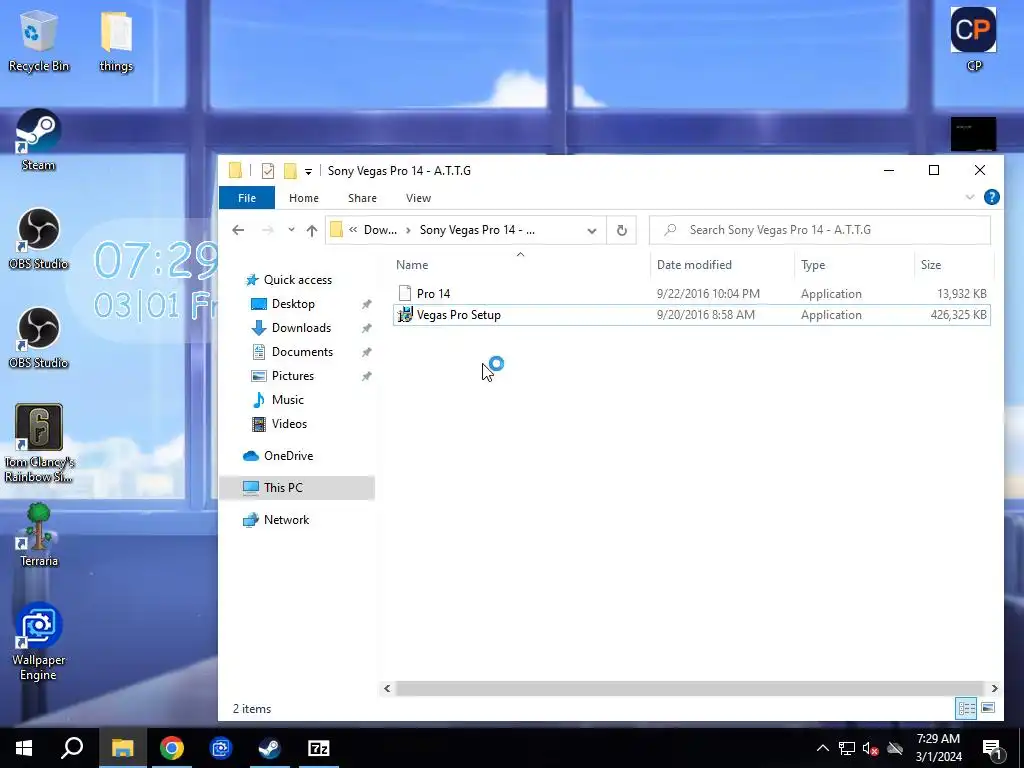This screenshot has height=768, width=1024.
Task: Open OneDrive in the navigation pane
Action: pos(288,456)
